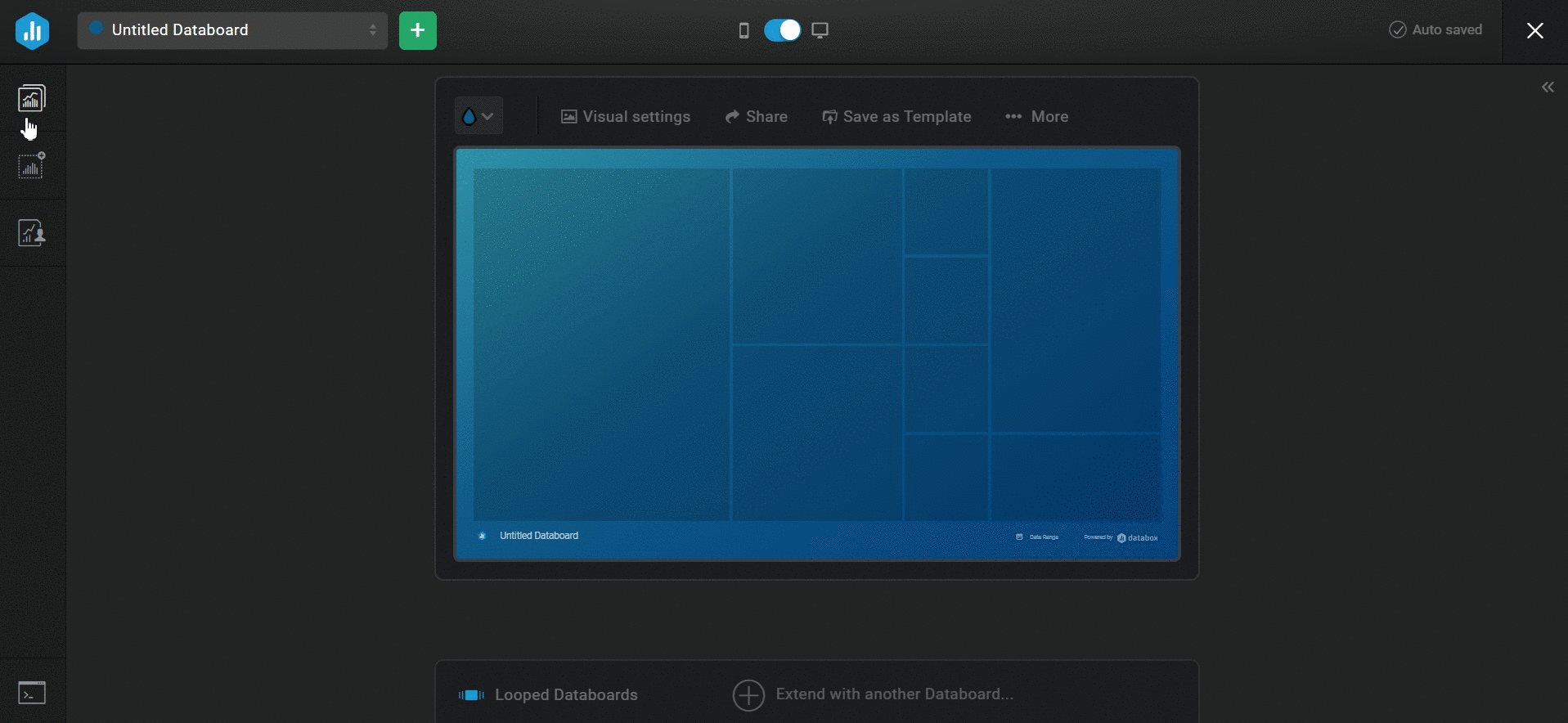The height and width of the screenshot is (723, 1568).
Task: Click the Databox logo icon
Action: (x=32, y=31)
